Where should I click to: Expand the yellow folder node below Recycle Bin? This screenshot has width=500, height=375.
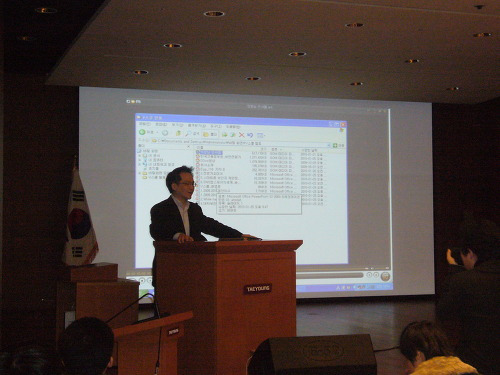point(139,173)
